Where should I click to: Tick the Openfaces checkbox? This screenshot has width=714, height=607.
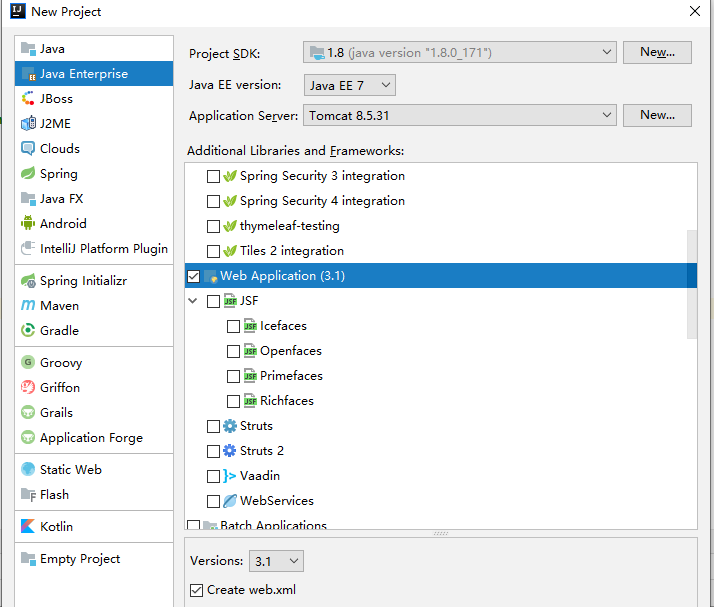point(233,352)
